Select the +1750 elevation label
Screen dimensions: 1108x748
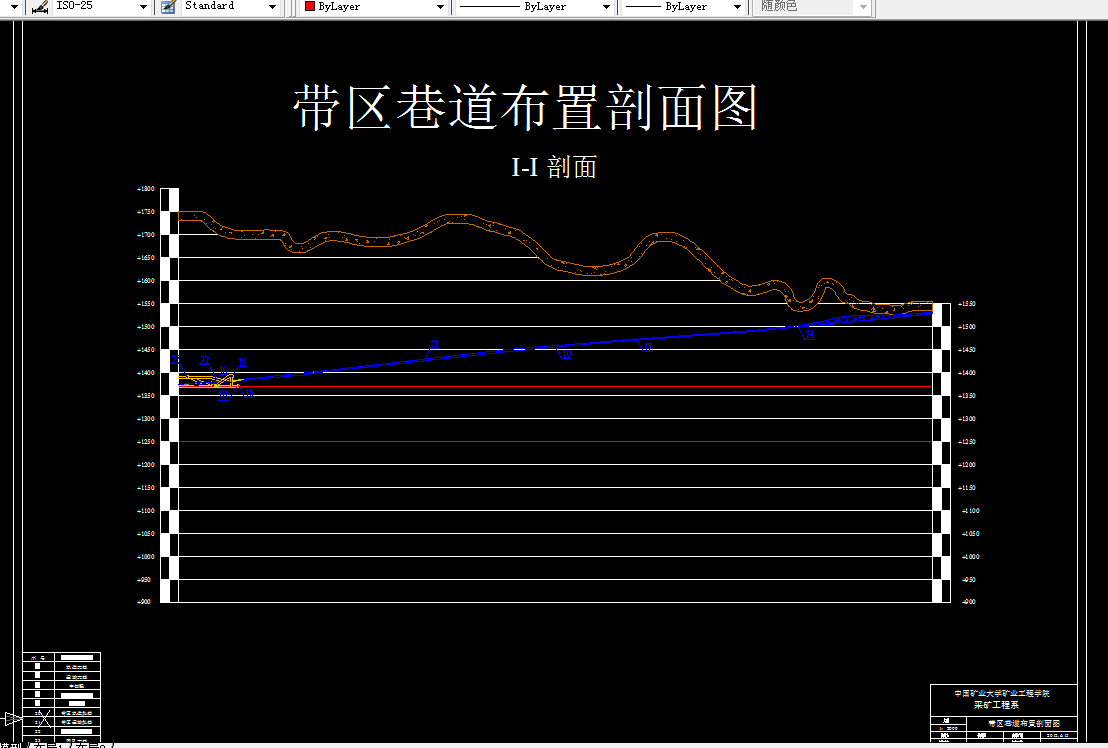[x=146, y=212]
